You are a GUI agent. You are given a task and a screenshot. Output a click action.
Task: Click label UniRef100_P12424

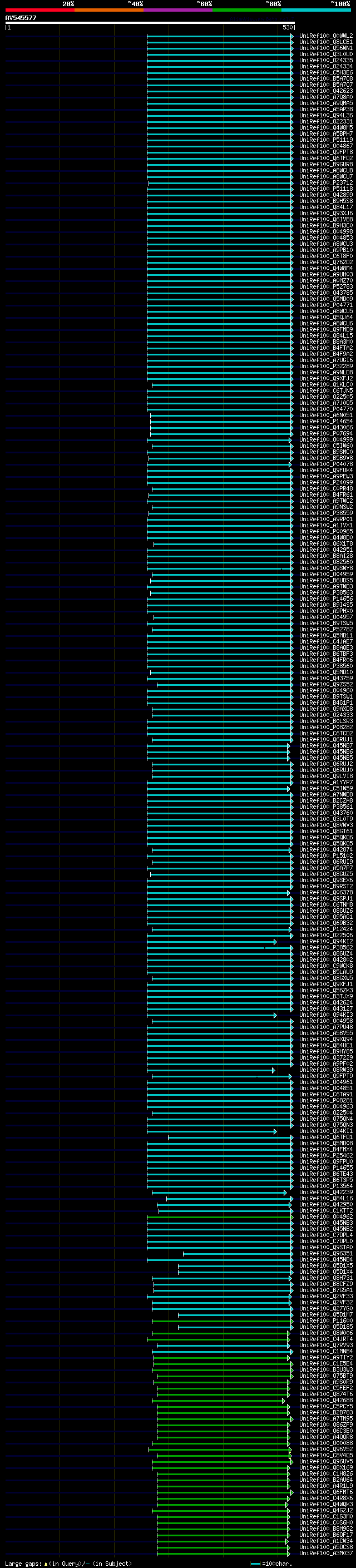(x=326, y=929)
